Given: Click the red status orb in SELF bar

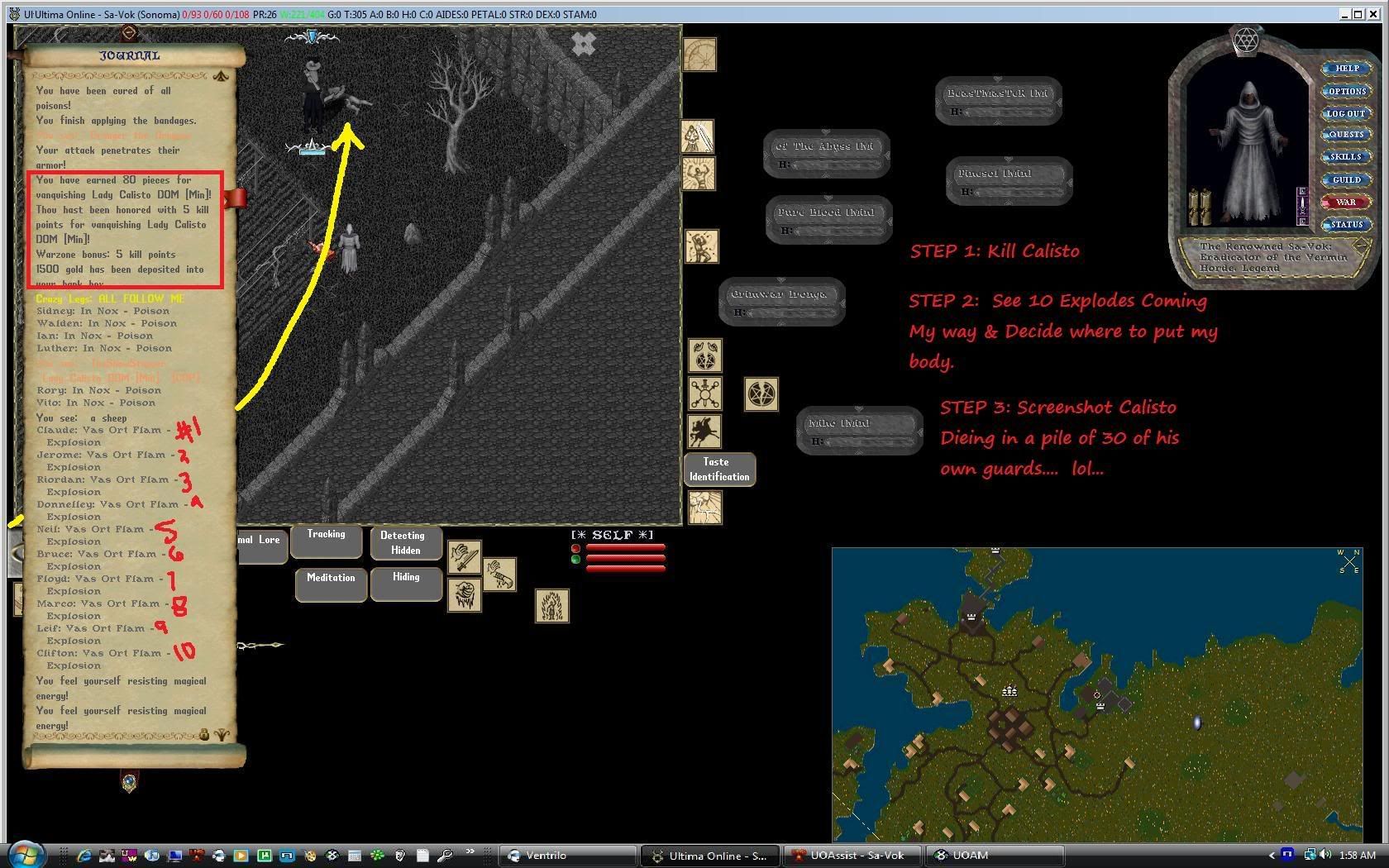Looking at the screenshot, I should 576,549.
